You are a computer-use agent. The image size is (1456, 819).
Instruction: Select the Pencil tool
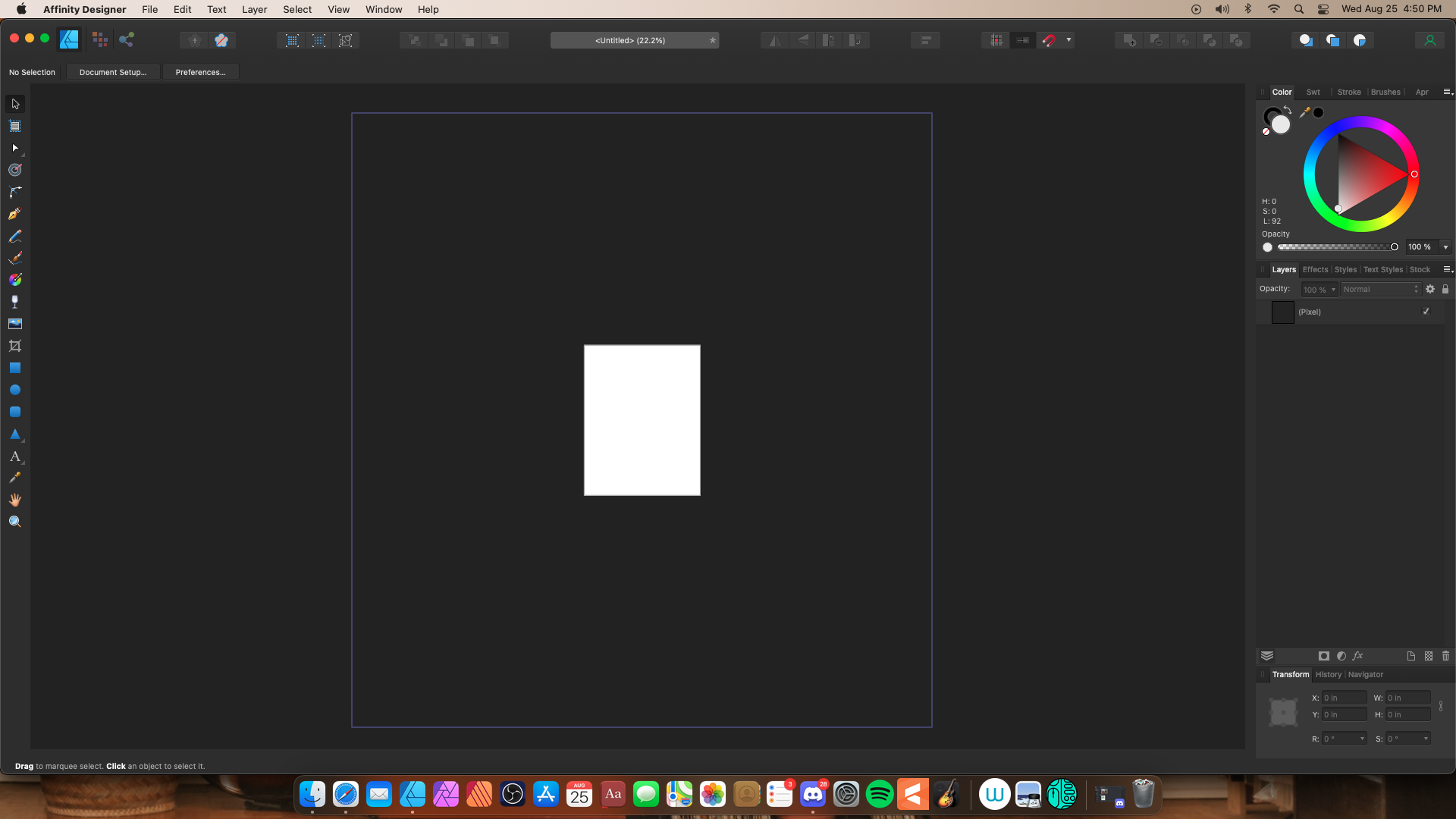[x=15, y=237]
